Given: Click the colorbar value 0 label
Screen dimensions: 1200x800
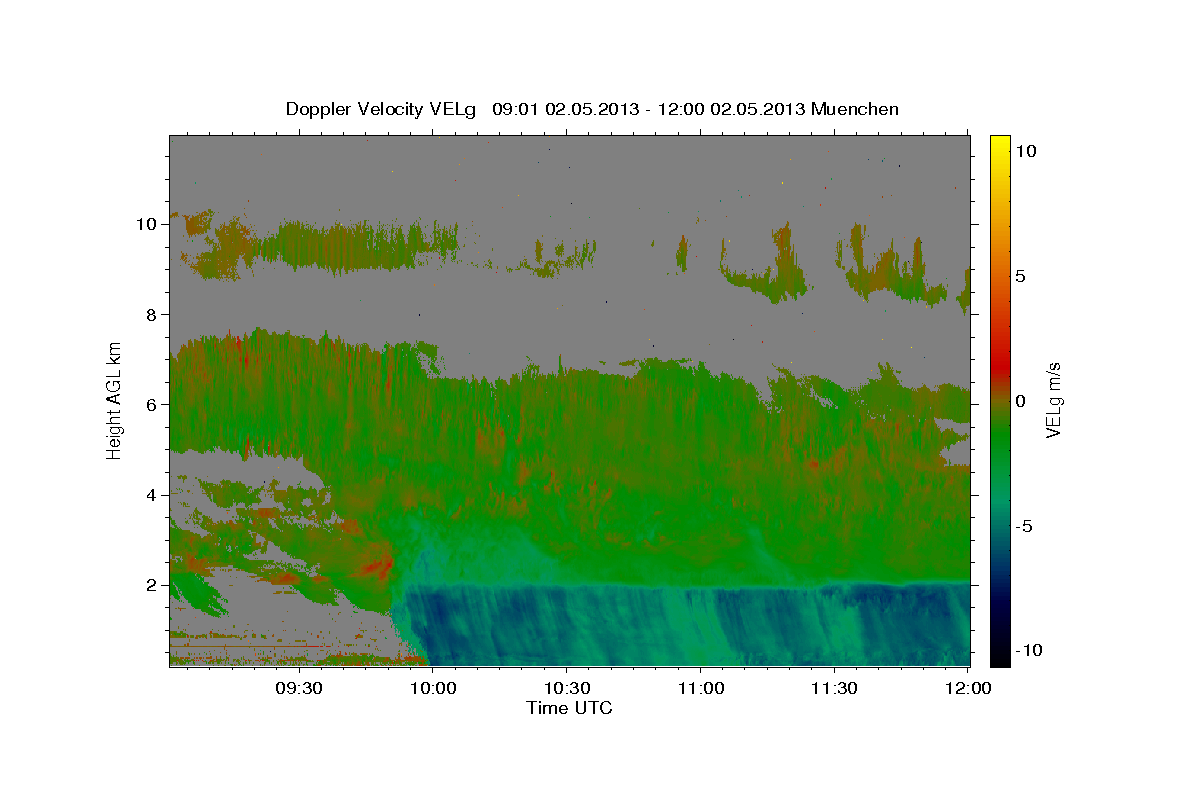Looking at the screenshot, I should (1020, 401).
